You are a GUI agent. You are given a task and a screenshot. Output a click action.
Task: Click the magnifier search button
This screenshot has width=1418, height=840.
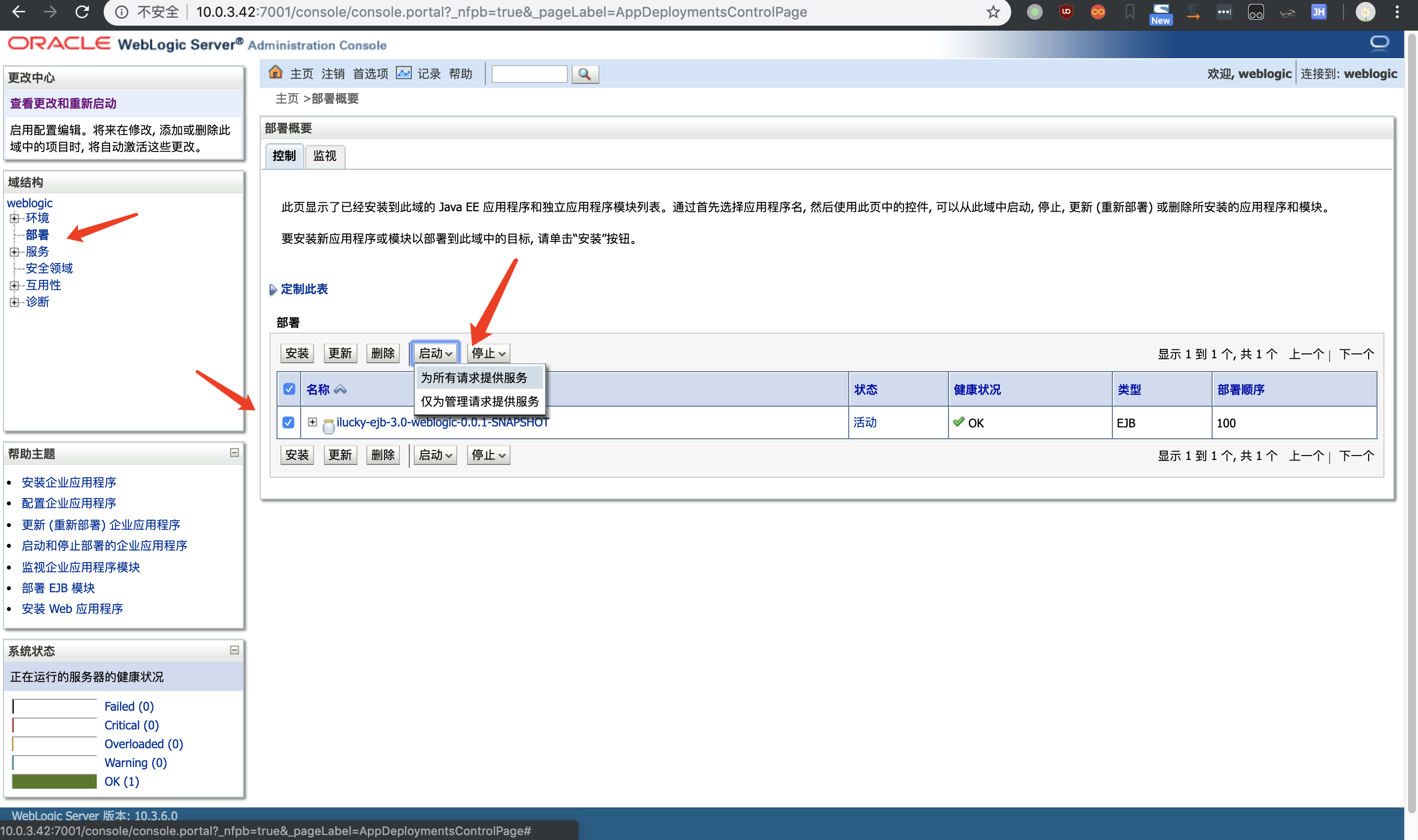tap(585, 74)
